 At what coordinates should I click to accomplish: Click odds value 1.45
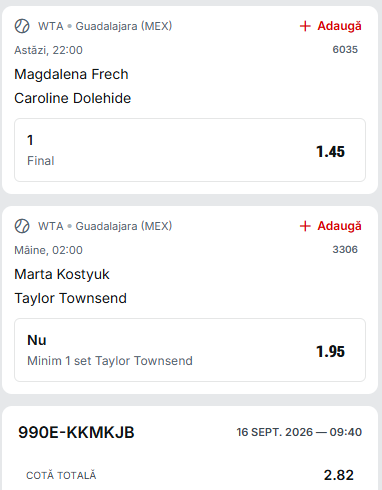[330, 152]
